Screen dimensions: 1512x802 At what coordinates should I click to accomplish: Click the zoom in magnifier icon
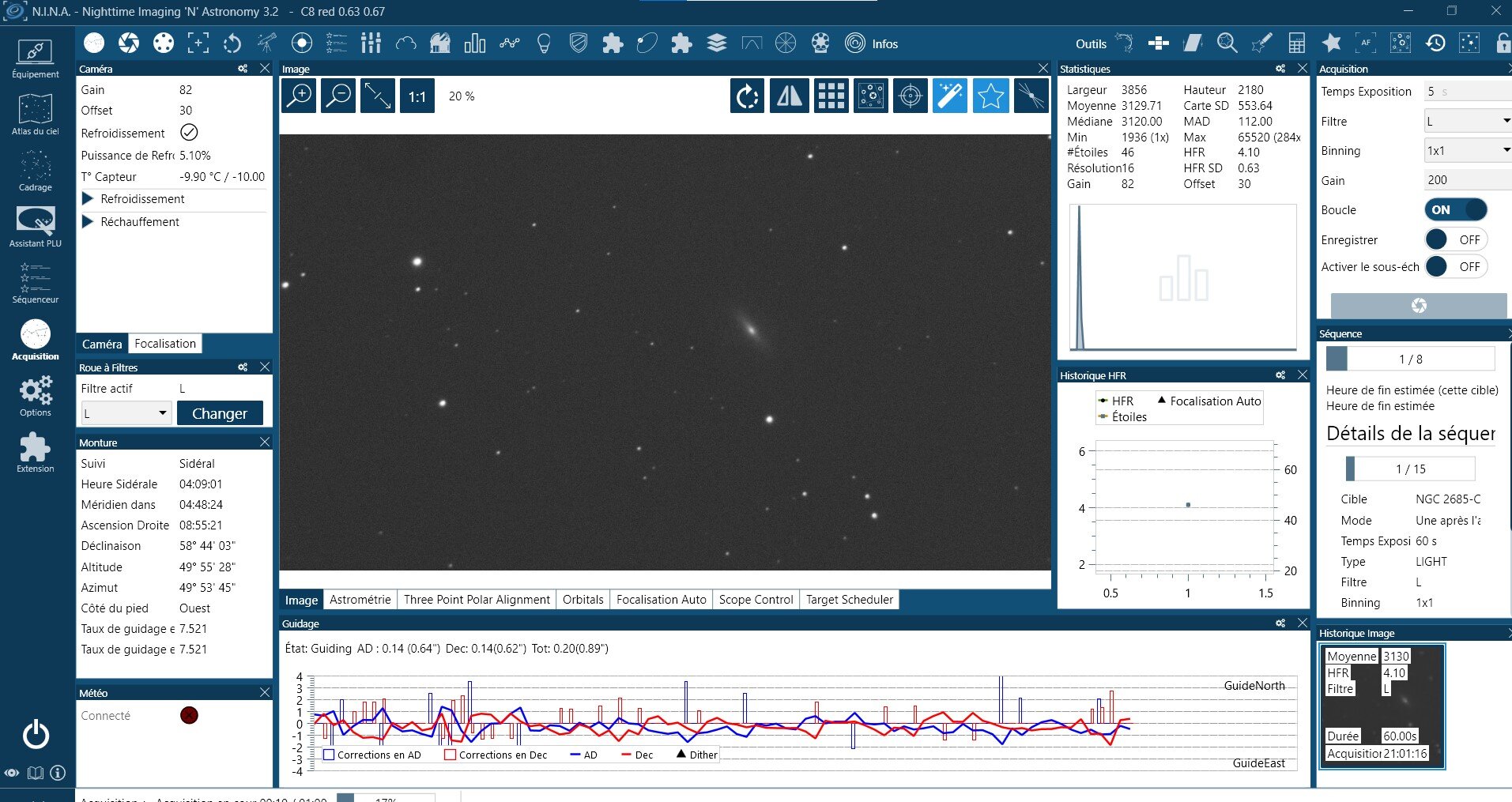pos(300,96)
